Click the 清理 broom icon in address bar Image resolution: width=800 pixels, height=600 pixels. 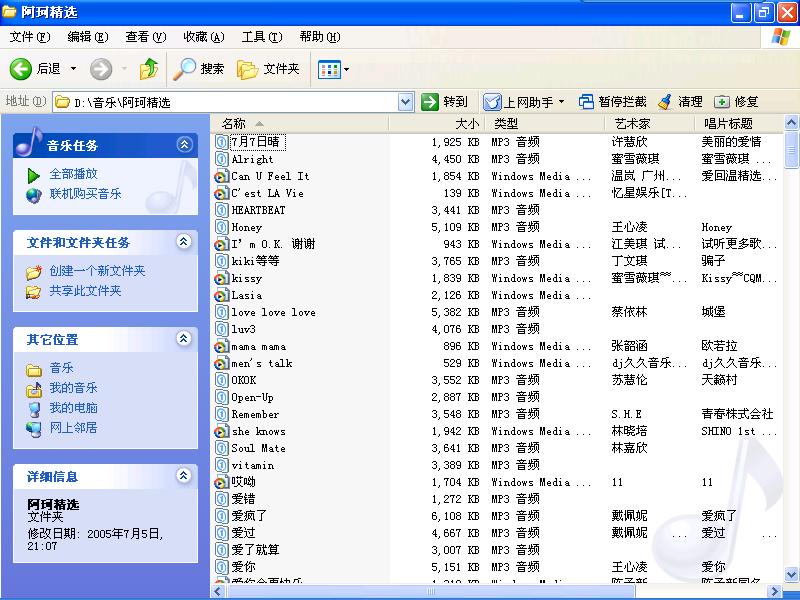pyautogui.click(x=665, y=102)
